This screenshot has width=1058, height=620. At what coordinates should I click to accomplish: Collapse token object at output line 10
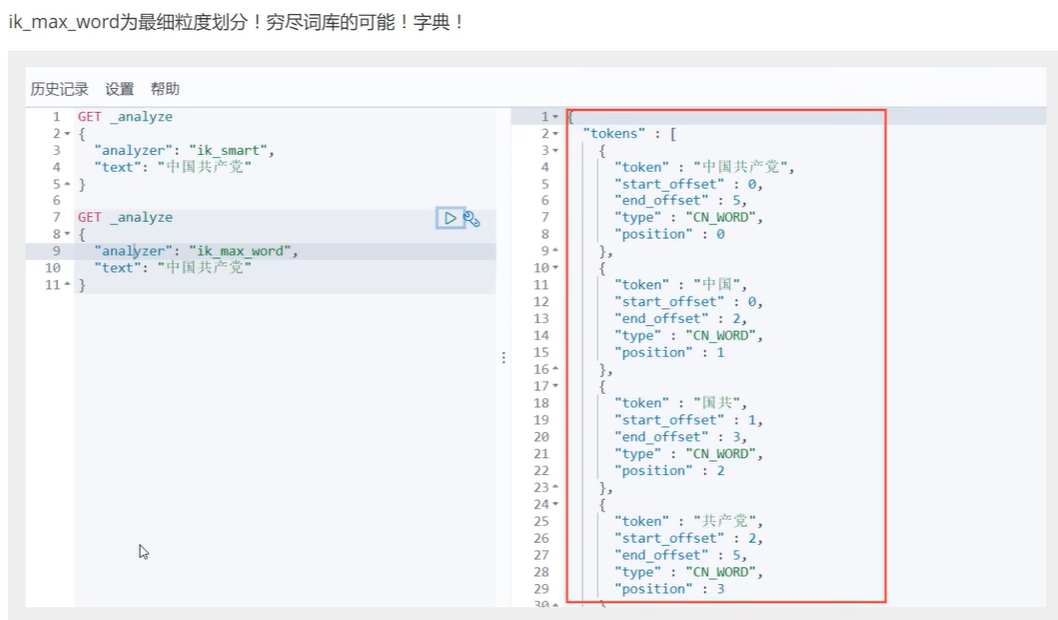(555, 268)
